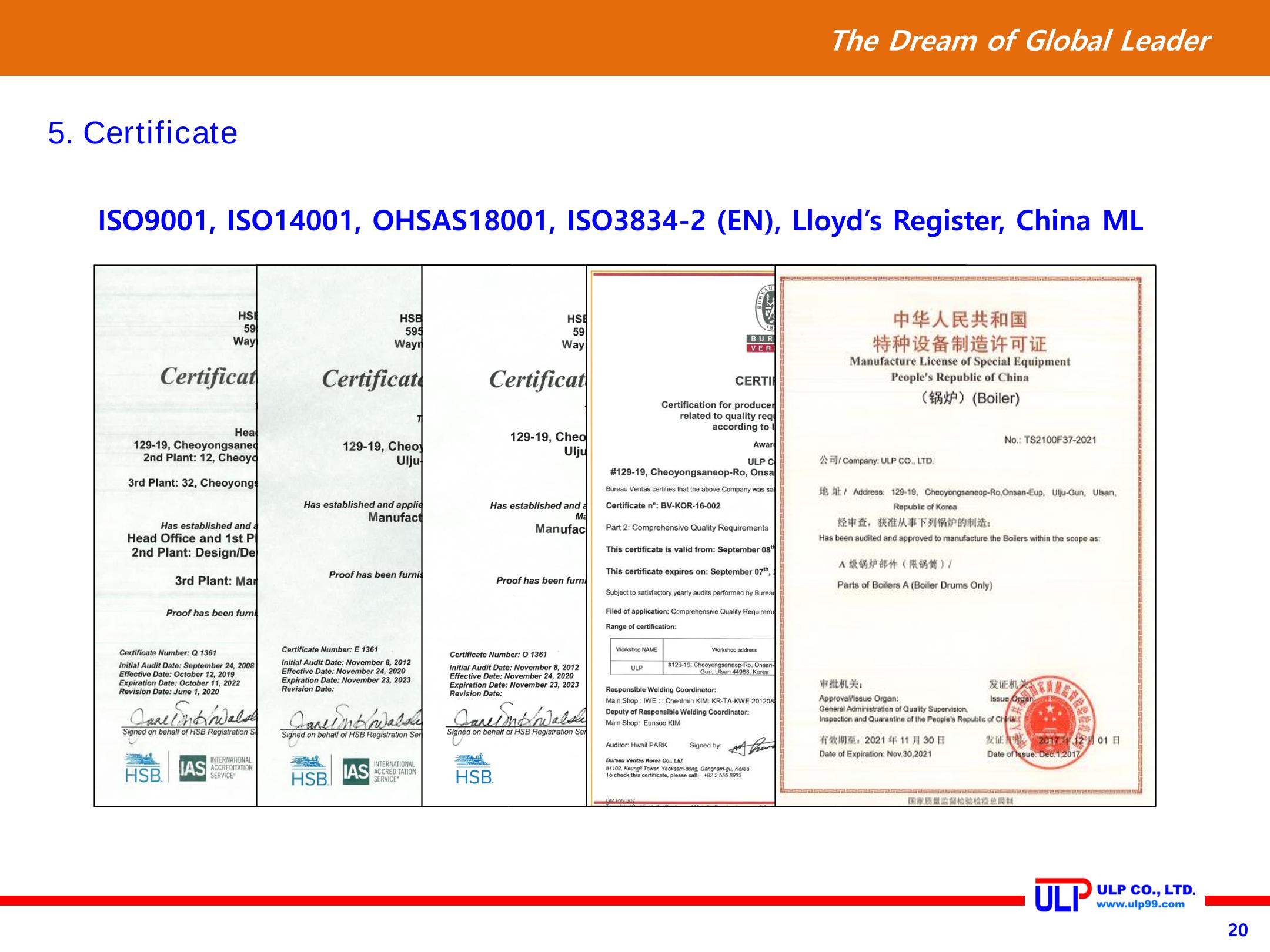Select 'Certificate Number: O 1361' text

coord(498,654)
